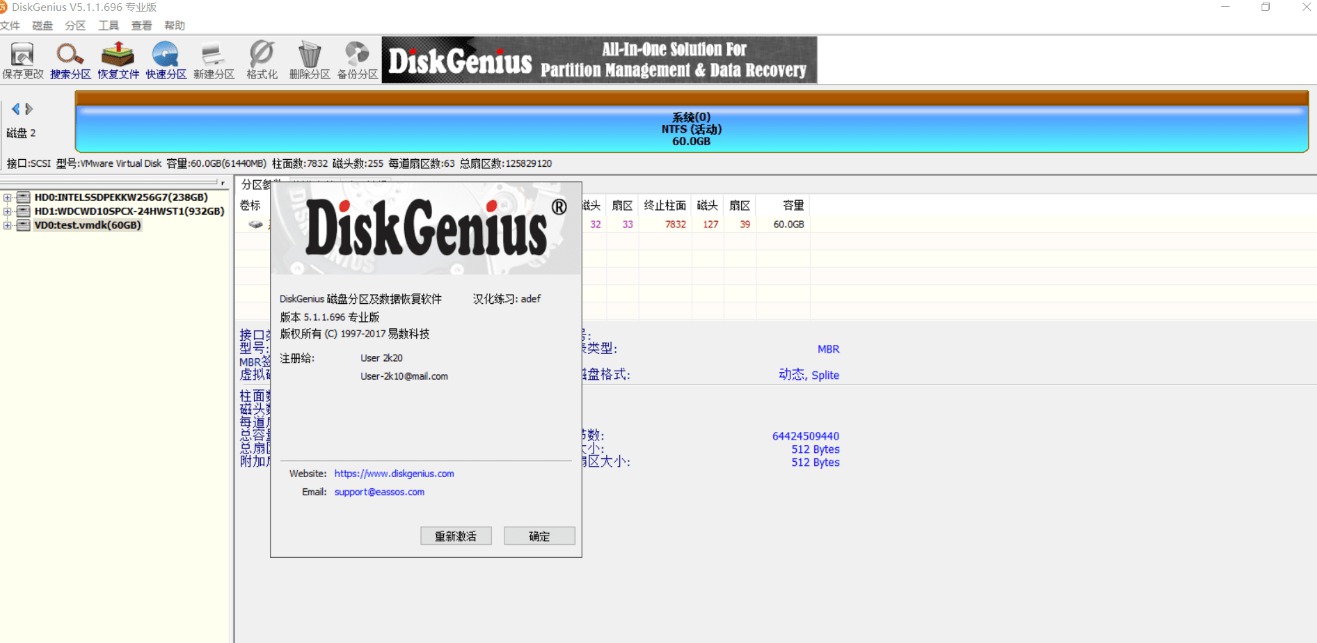The image size is (1317, 643).
Task: Click the 终止柱面 column header
Action: pos(665,205)
